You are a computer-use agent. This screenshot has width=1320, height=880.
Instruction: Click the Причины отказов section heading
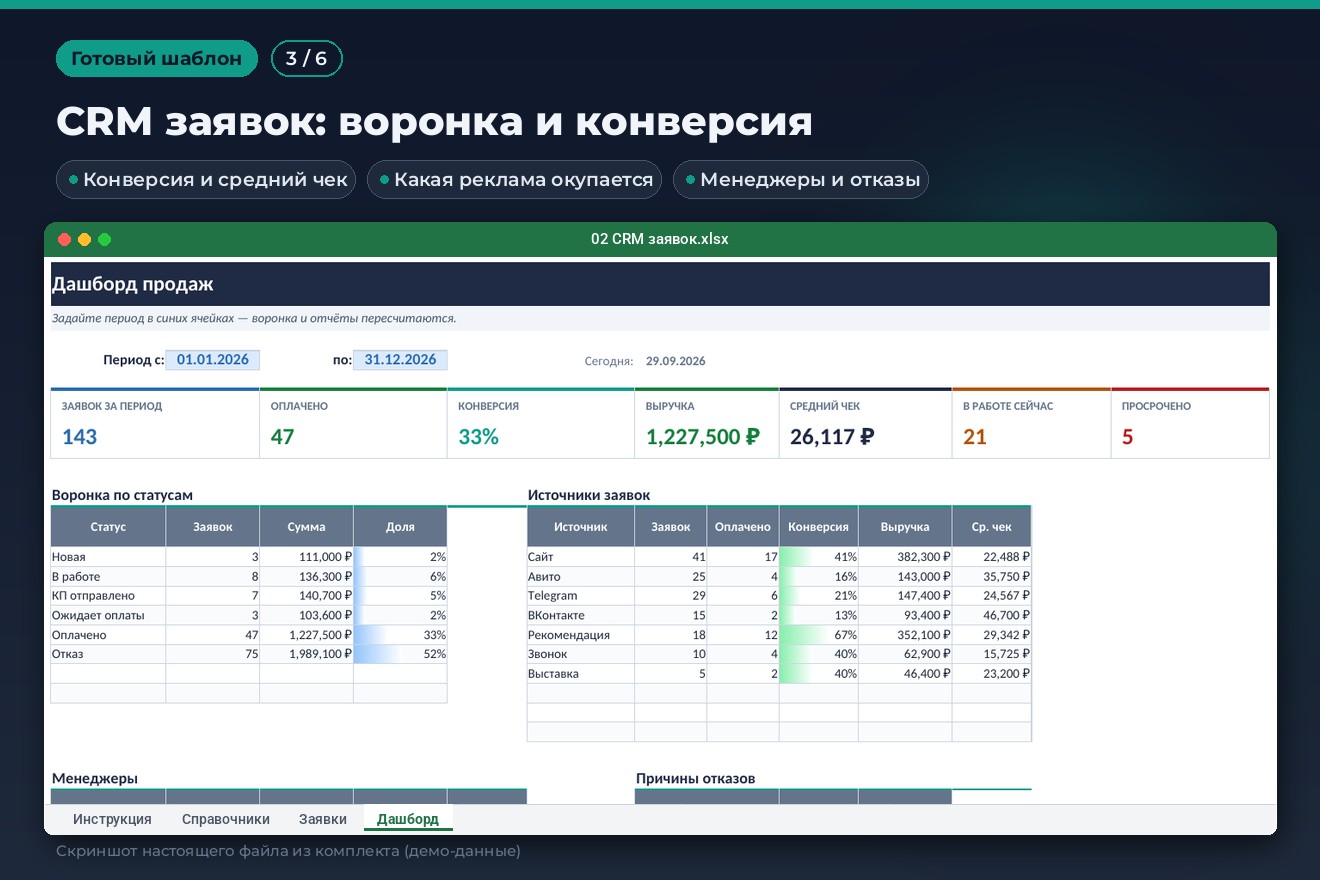coord(696,778)
